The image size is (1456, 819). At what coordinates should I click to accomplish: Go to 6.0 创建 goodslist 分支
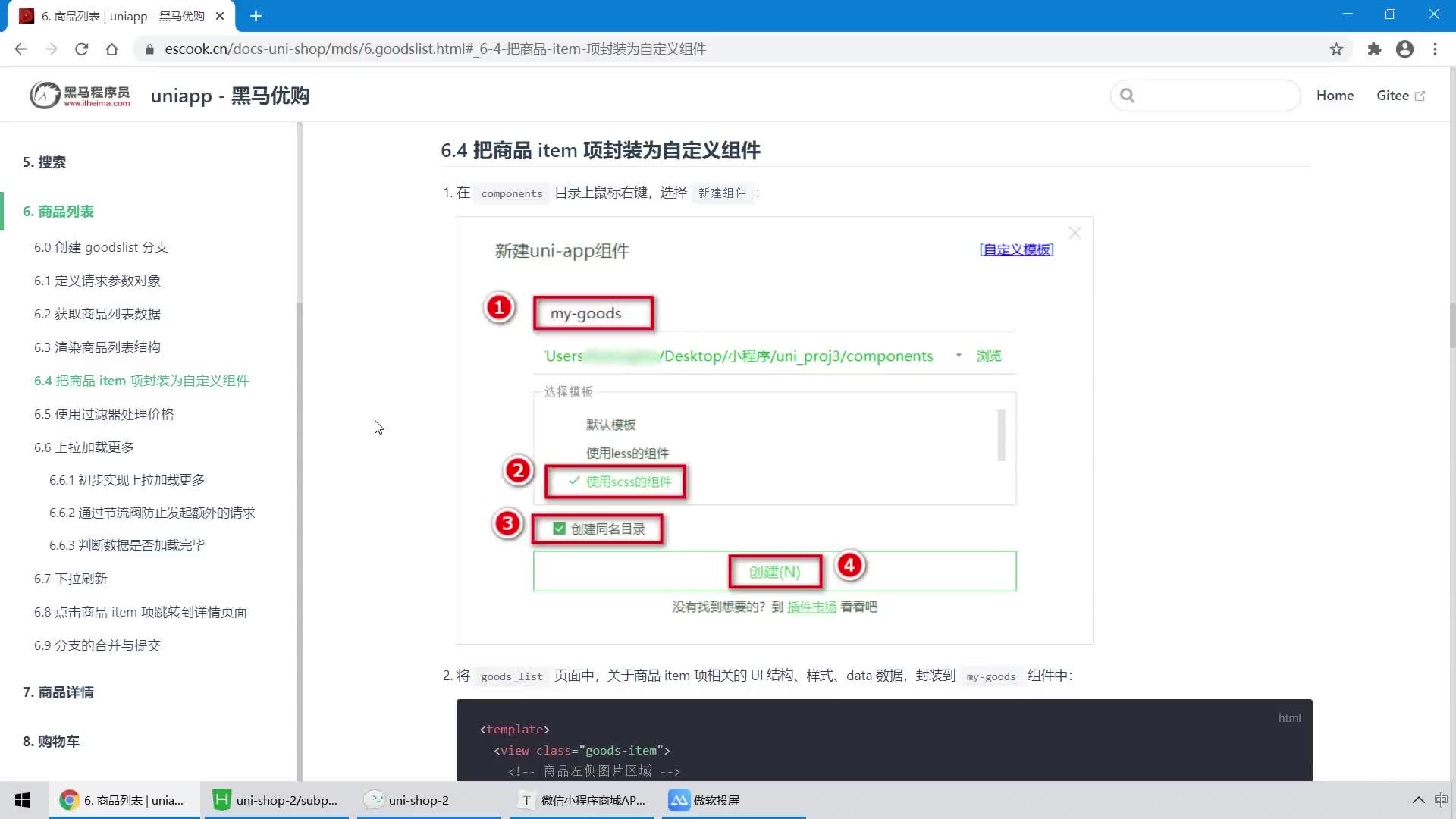tap(101, 247)
